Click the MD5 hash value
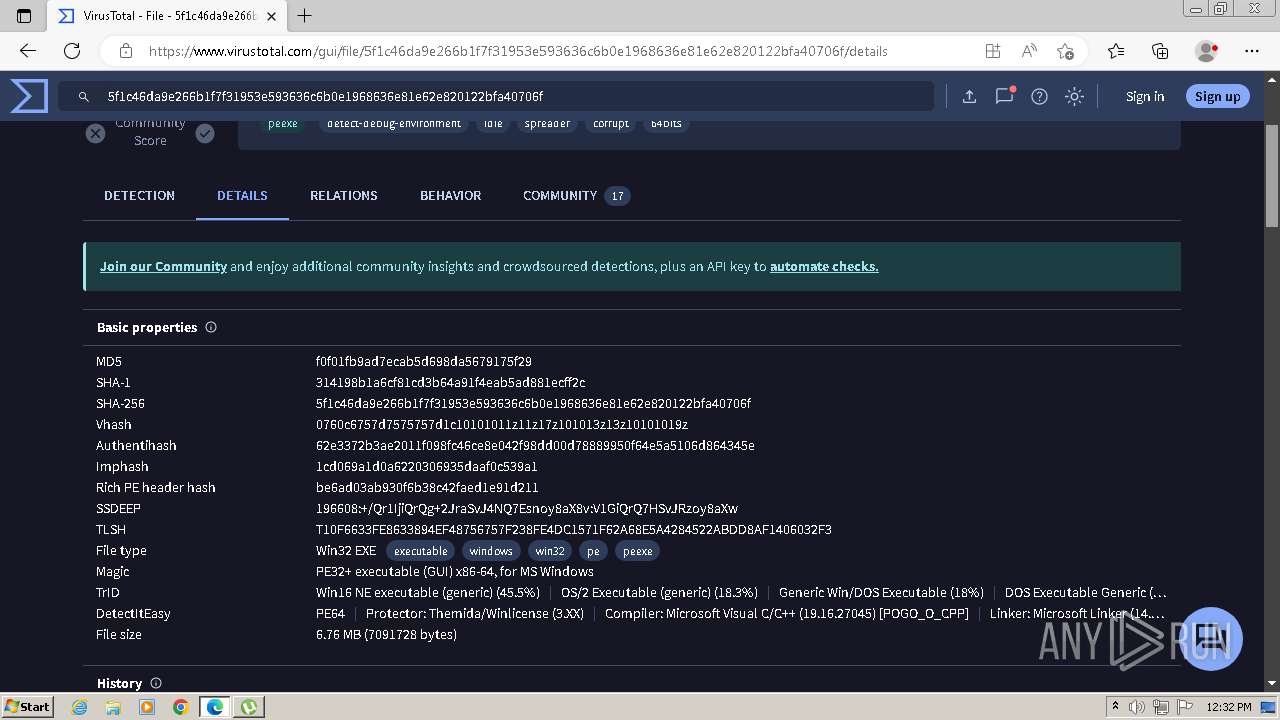This screenshot has width=1280, height=720. click(x=424, y=362)
